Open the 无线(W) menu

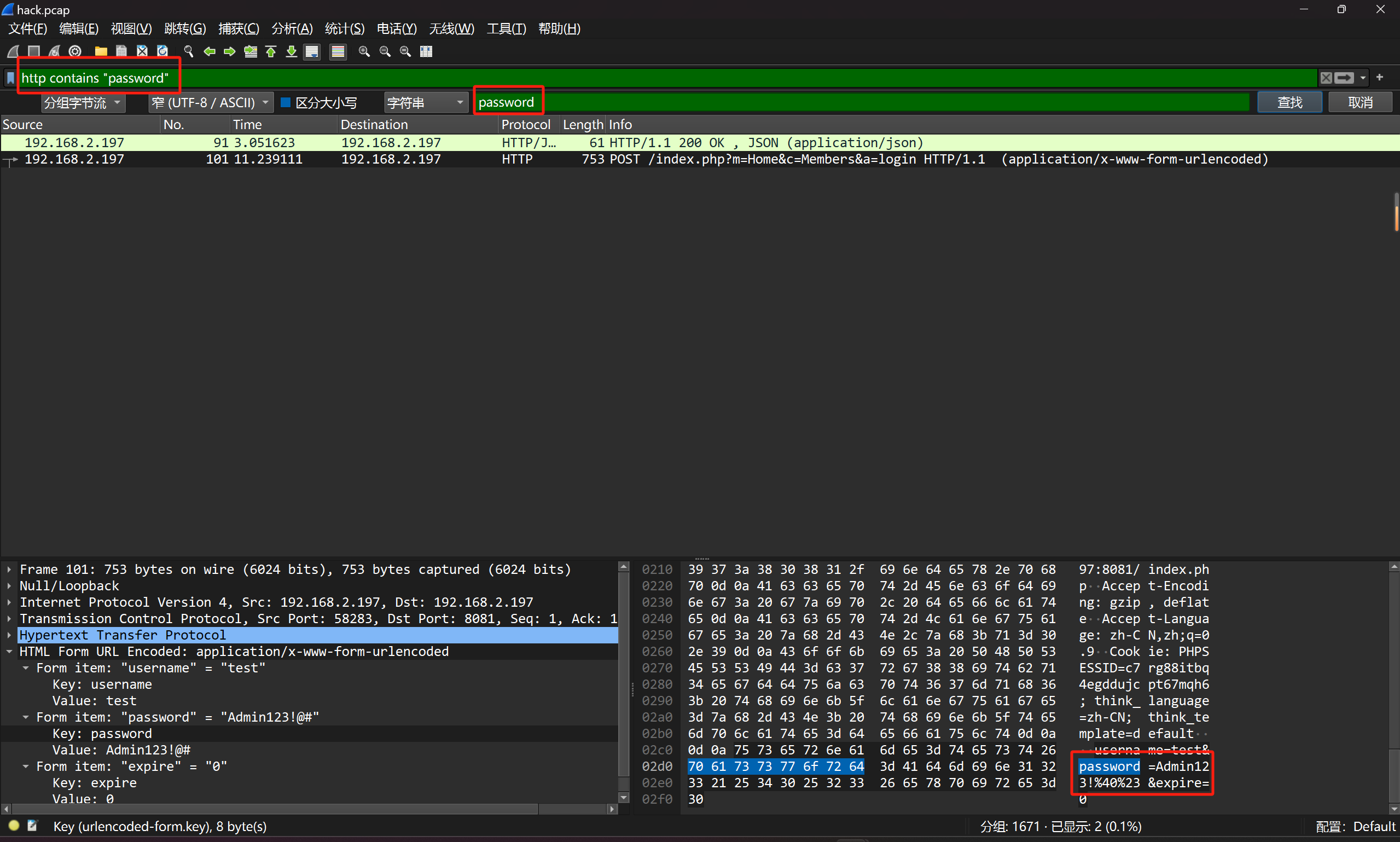coord(451,29)
